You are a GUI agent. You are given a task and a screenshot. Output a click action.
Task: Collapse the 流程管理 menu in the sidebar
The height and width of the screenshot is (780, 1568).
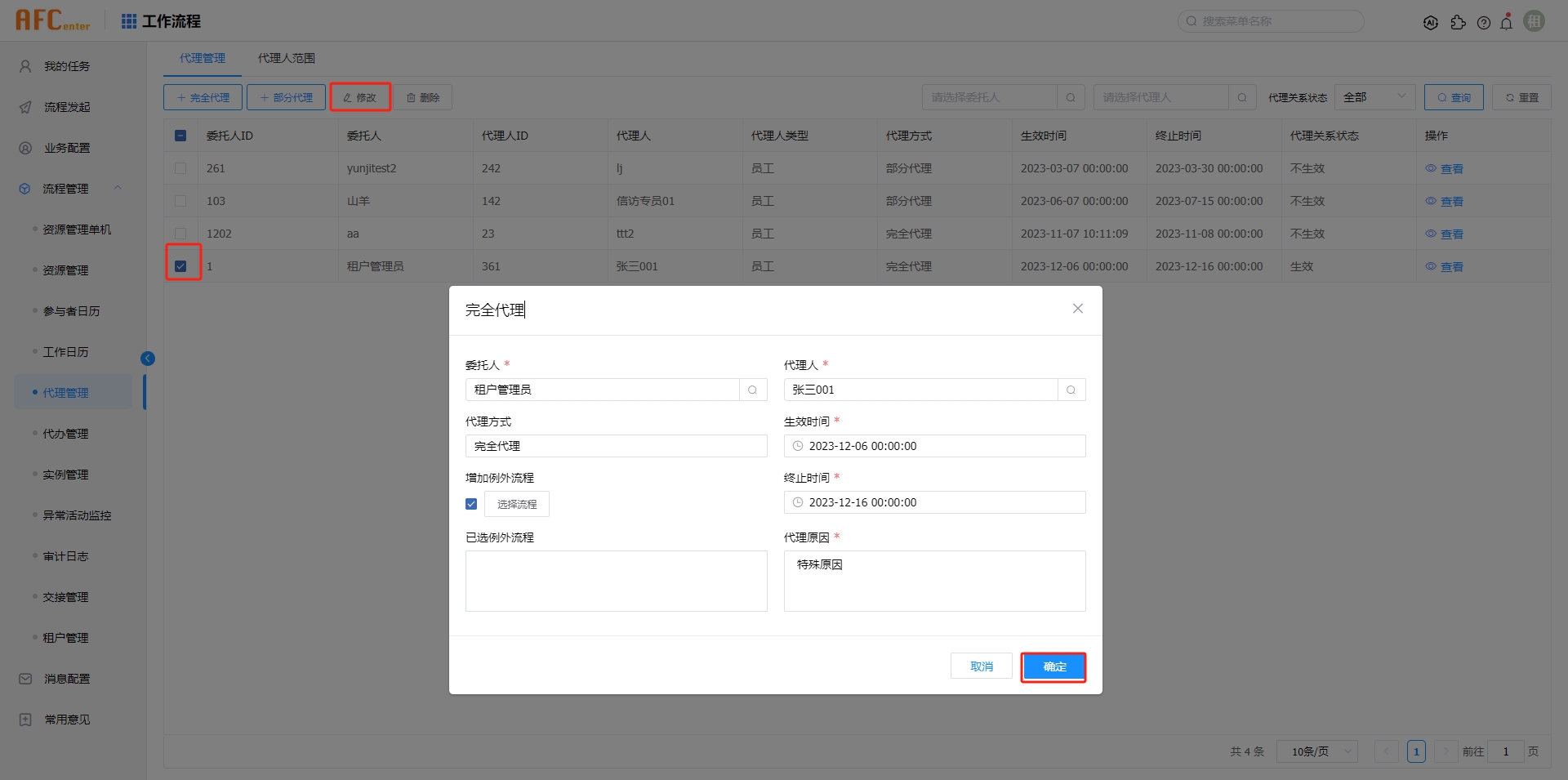click(118, 188)
